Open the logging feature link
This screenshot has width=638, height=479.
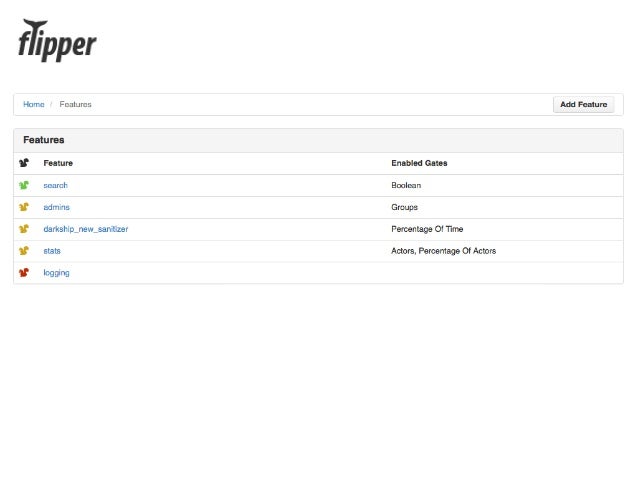click(56, 273)
